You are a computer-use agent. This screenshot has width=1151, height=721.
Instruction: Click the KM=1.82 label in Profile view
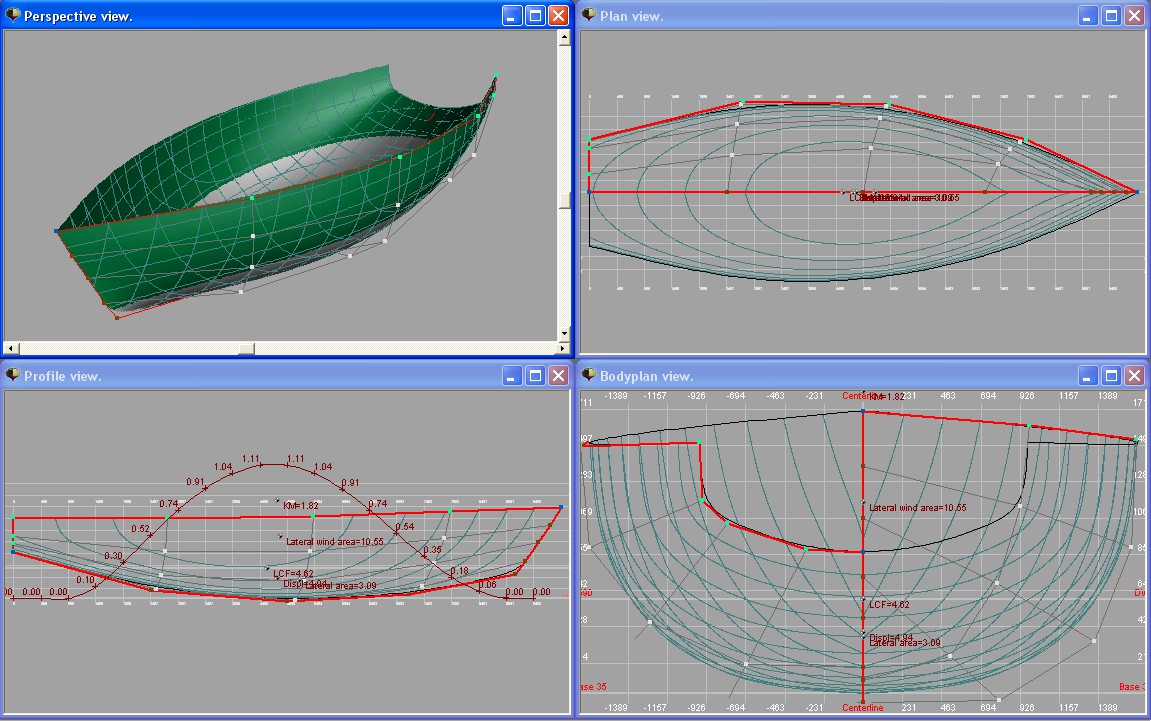301,506
